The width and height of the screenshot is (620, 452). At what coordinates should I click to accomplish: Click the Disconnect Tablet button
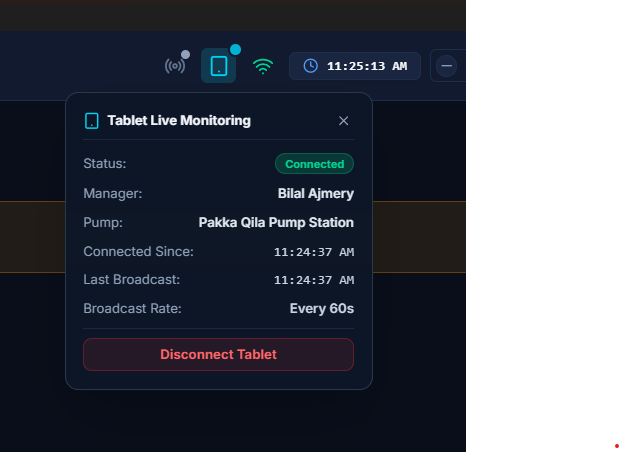coord(219,354)
